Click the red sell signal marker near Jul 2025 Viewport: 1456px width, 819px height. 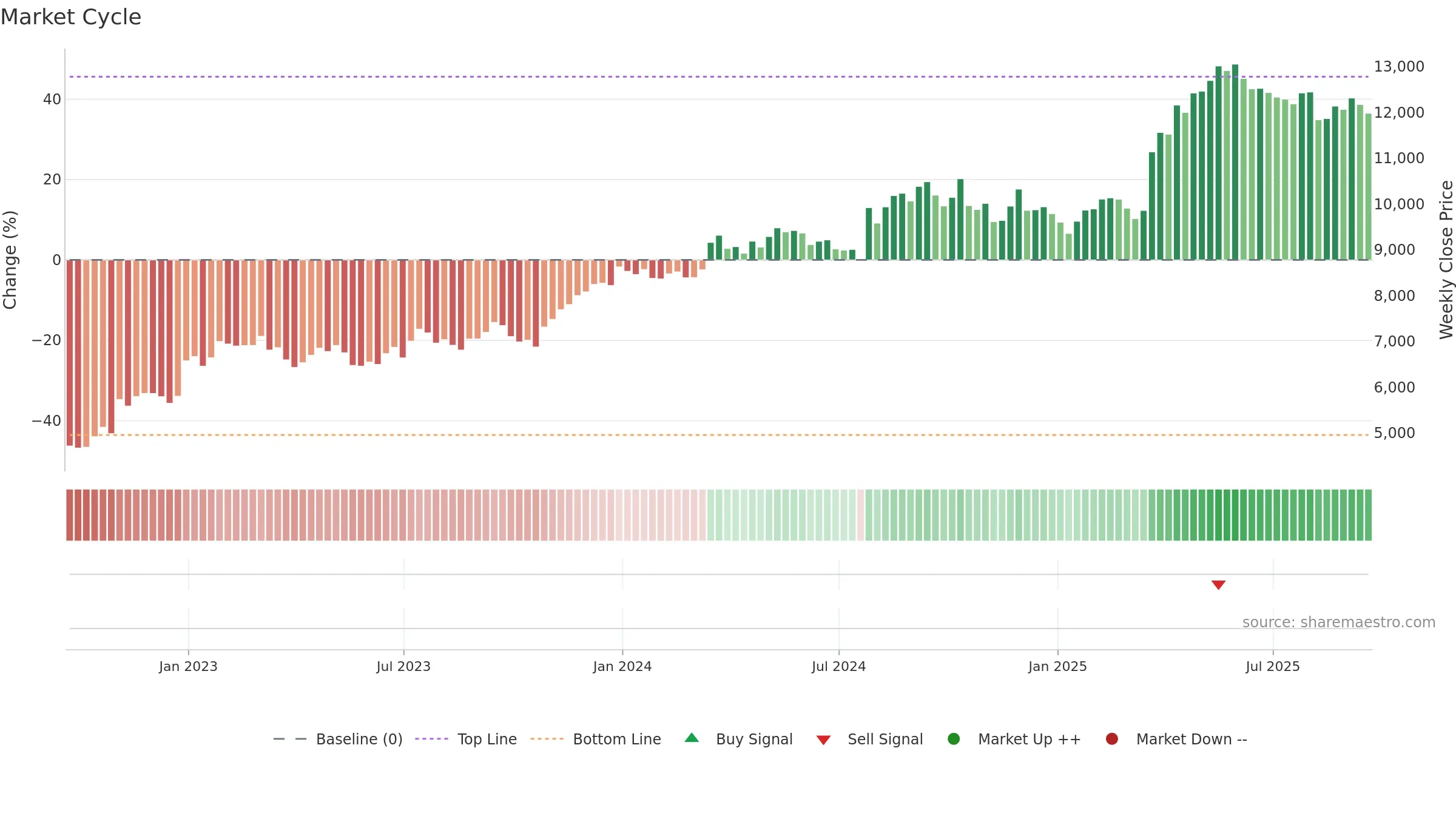click(x=1218, y=585)
